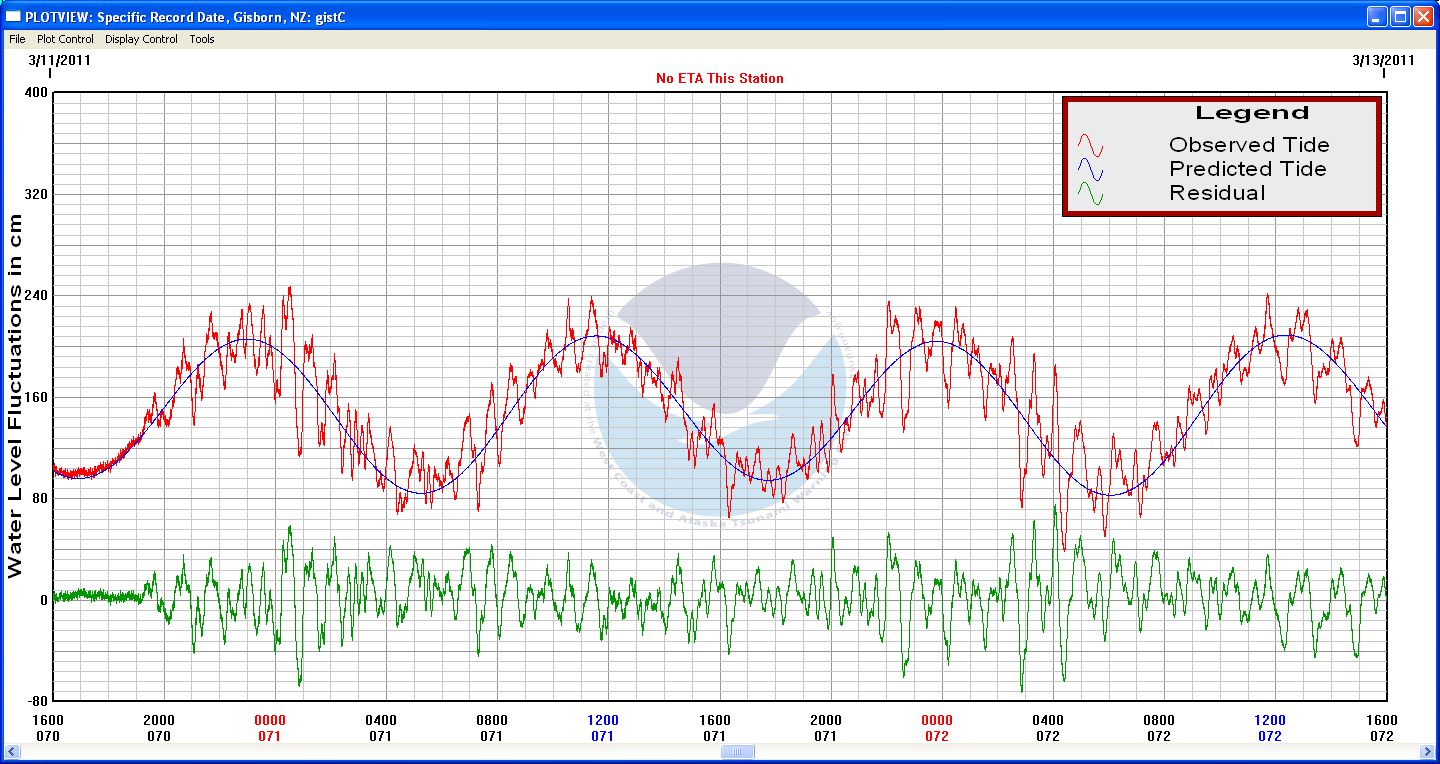Click the 2000 time label above day 070

click(x=159, y=720)
